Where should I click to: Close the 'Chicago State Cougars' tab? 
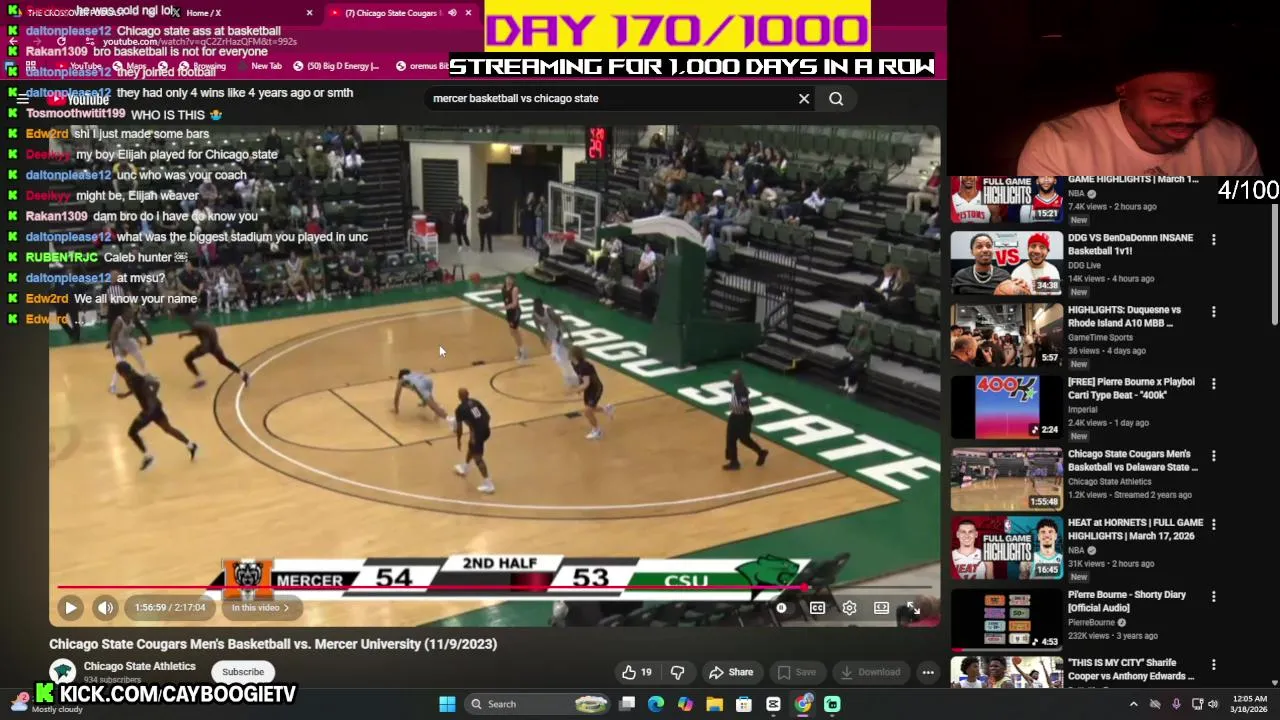(468, 13)
